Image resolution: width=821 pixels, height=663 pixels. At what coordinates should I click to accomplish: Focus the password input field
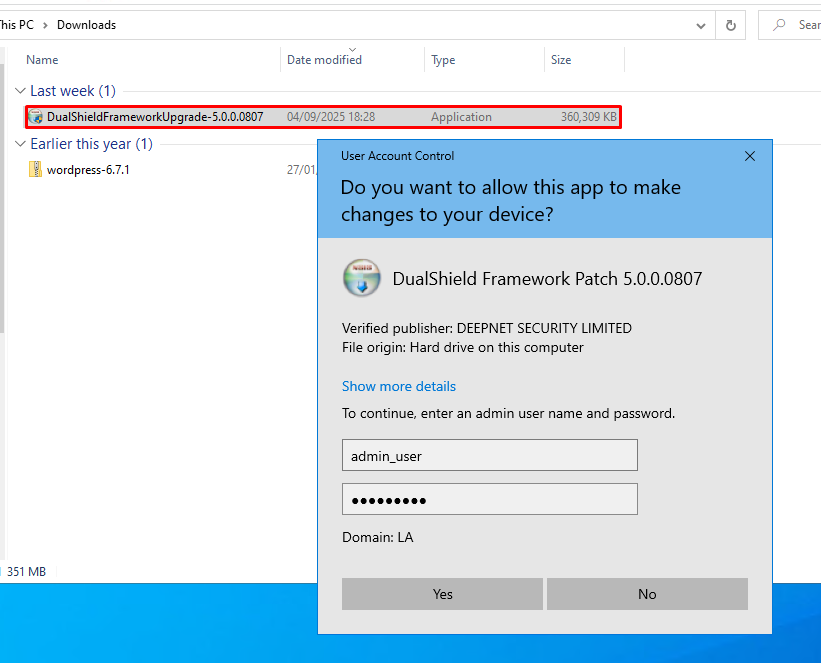pyautogui.click(x=489, y=499)
